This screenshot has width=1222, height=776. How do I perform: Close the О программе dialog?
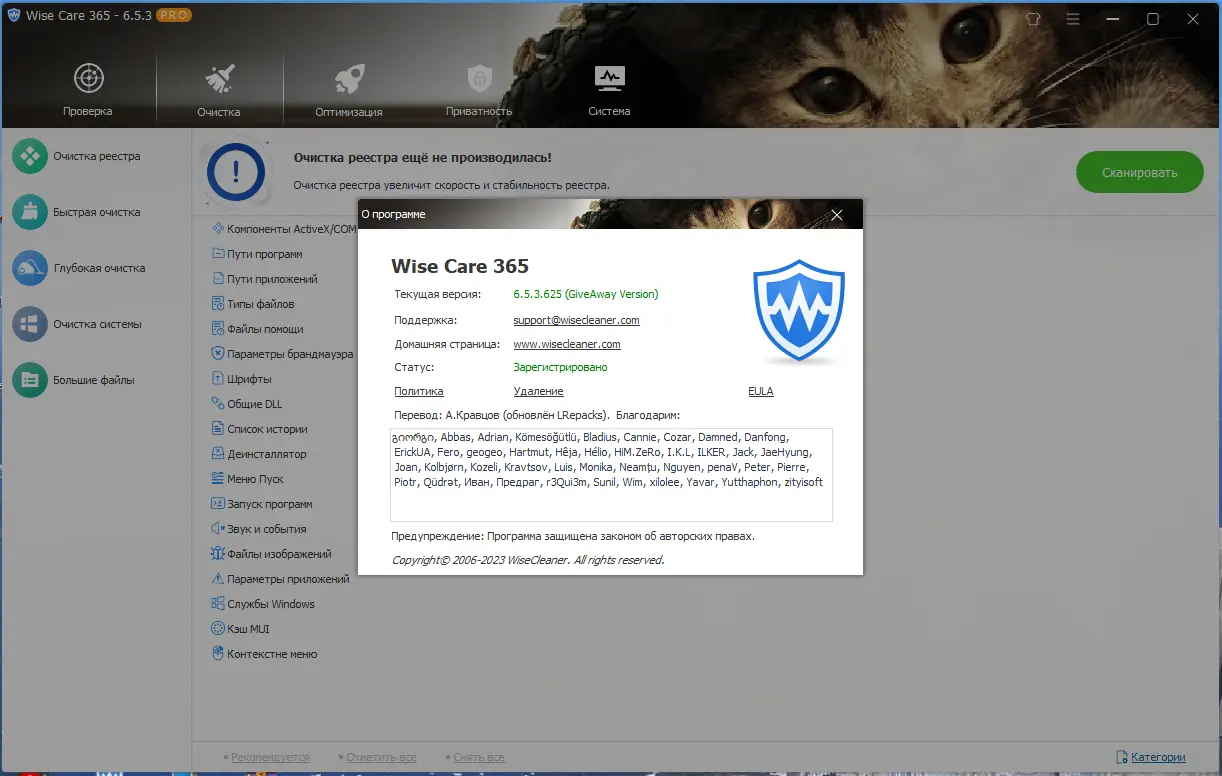[837, 214]
